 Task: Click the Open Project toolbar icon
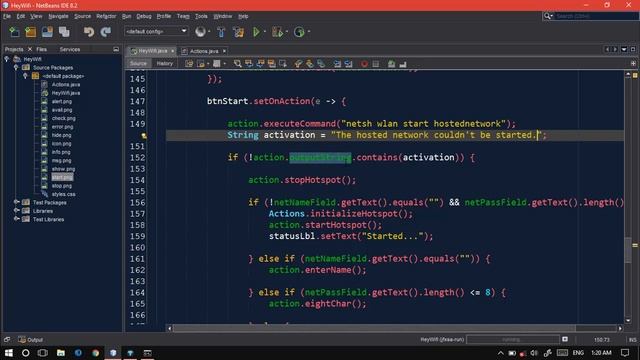[47, 32]
